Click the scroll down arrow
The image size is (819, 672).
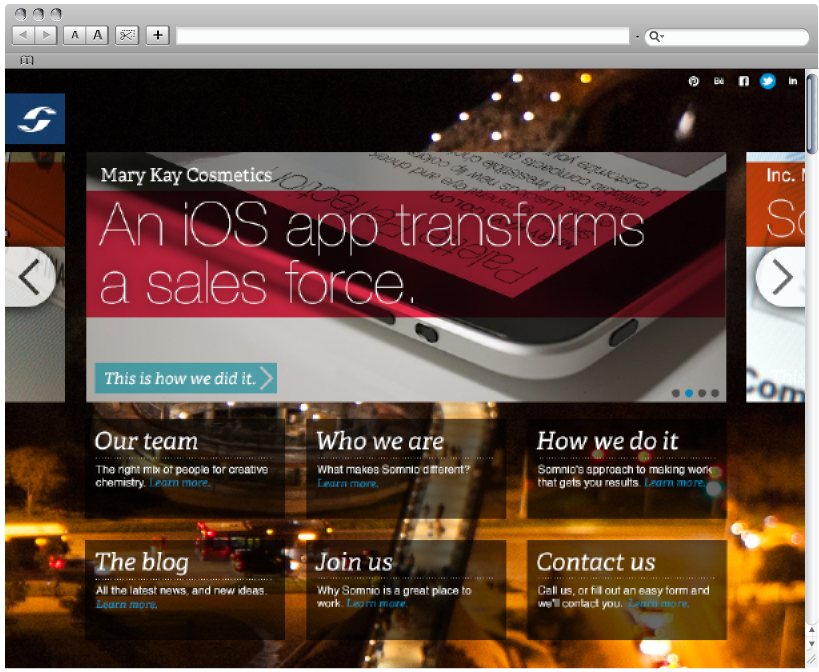point(812,644)
